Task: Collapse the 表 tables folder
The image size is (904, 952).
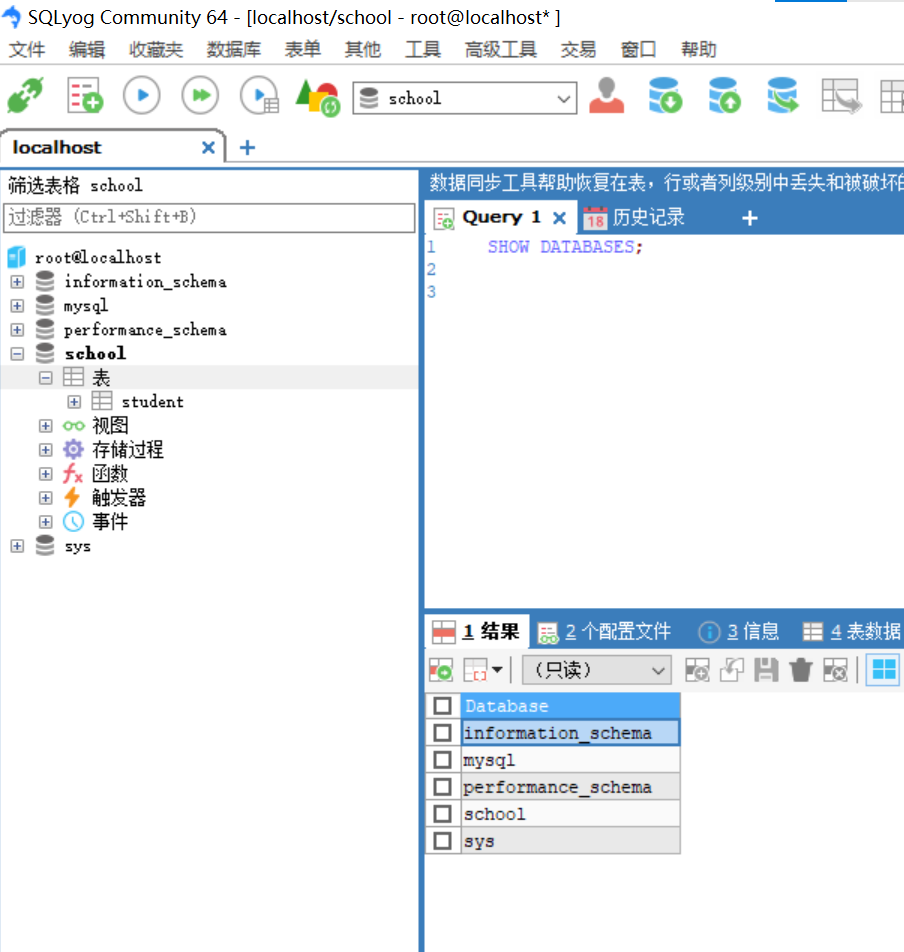Action: coord(46,378)
